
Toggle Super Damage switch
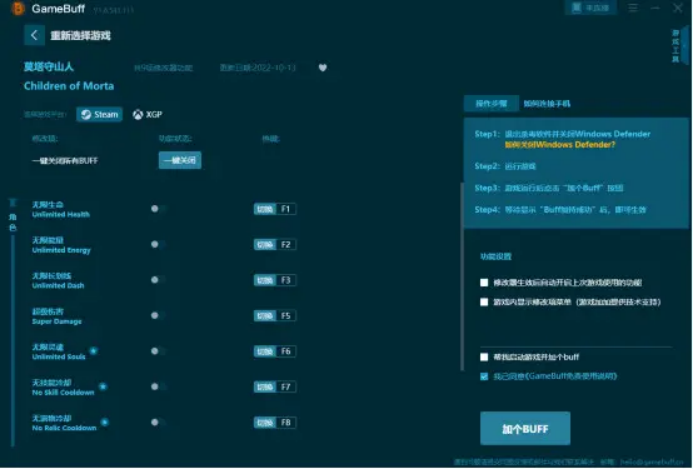click(158, 316)
